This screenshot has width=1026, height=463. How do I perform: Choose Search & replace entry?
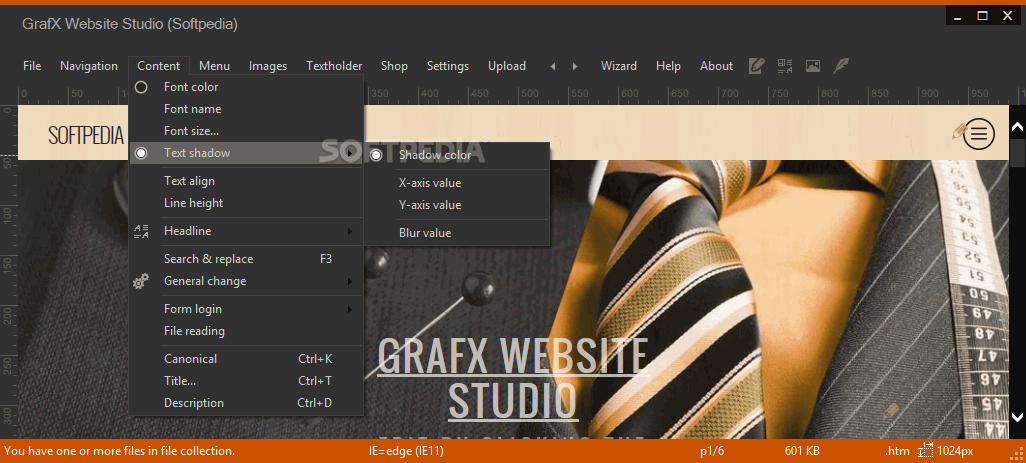(x=246, y=259)
